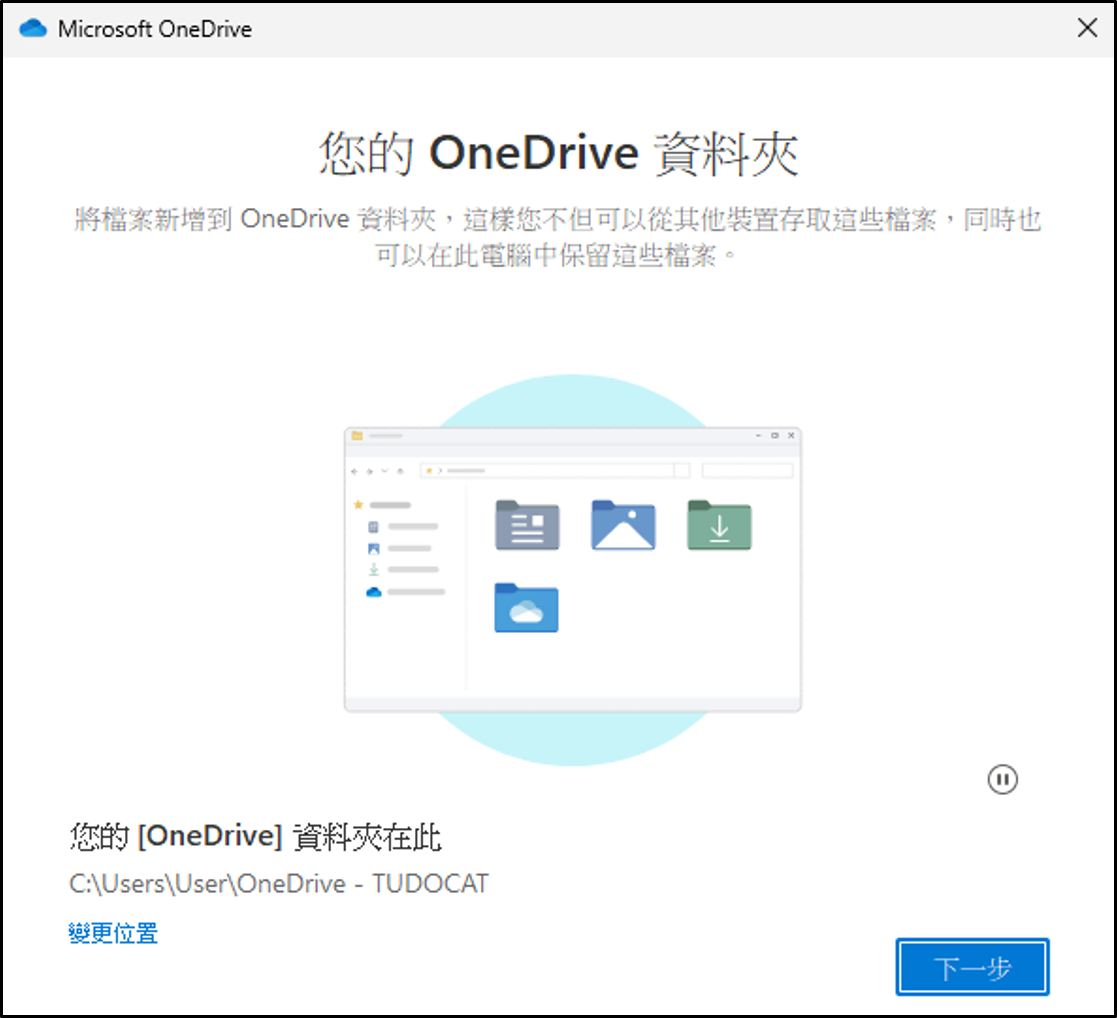Pause the animation with the pause icon
1117x1018 pixels.
[x=1002, y=779]
